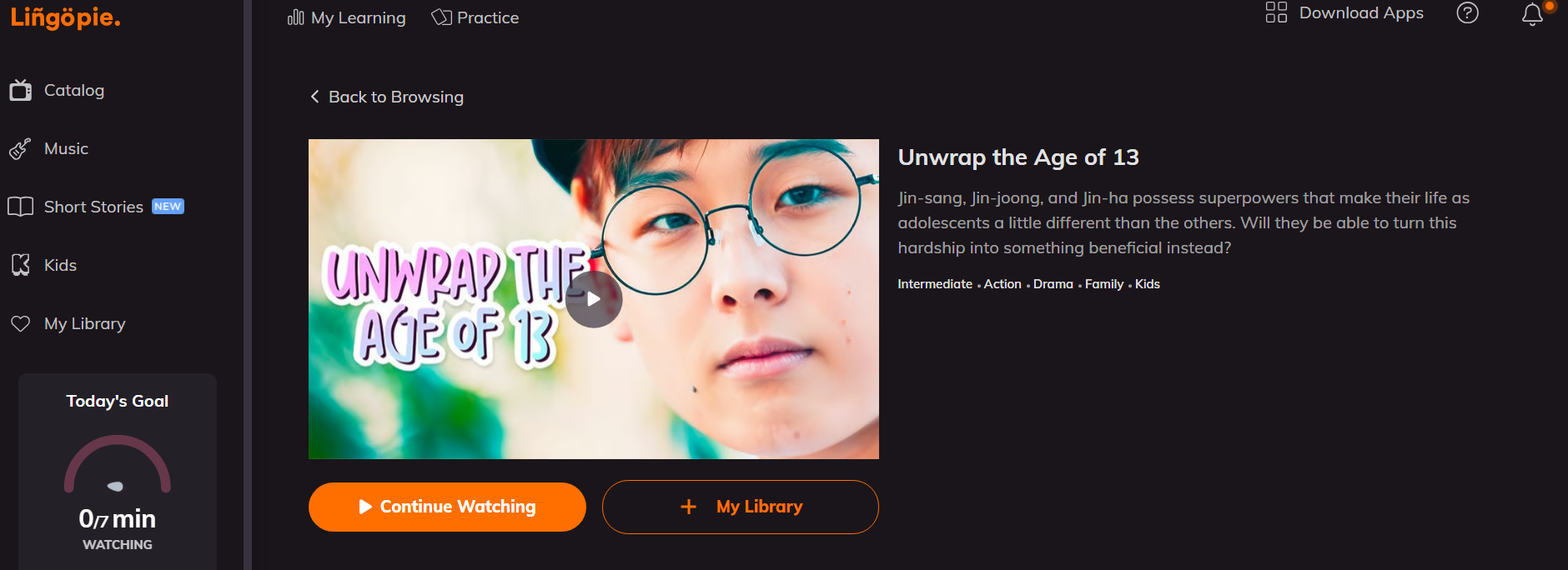Go to the Practice section
Screen dimensions: 1568x570
coord(475,17)
